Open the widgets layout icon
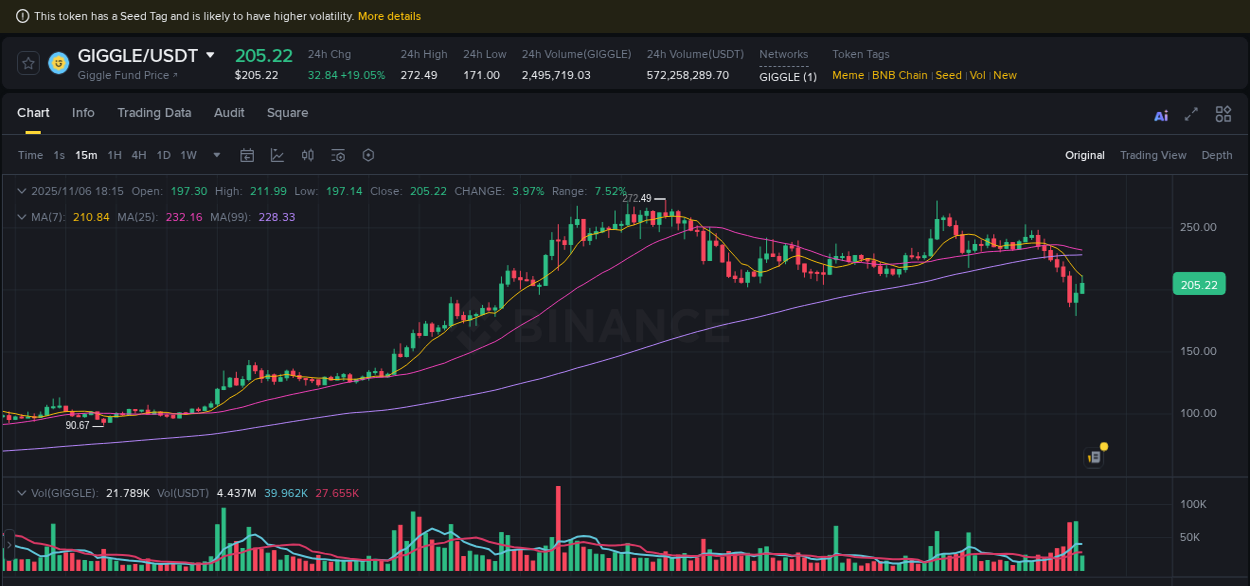The height and width of the screenshot is (586, 1250). pos(1223,114)
